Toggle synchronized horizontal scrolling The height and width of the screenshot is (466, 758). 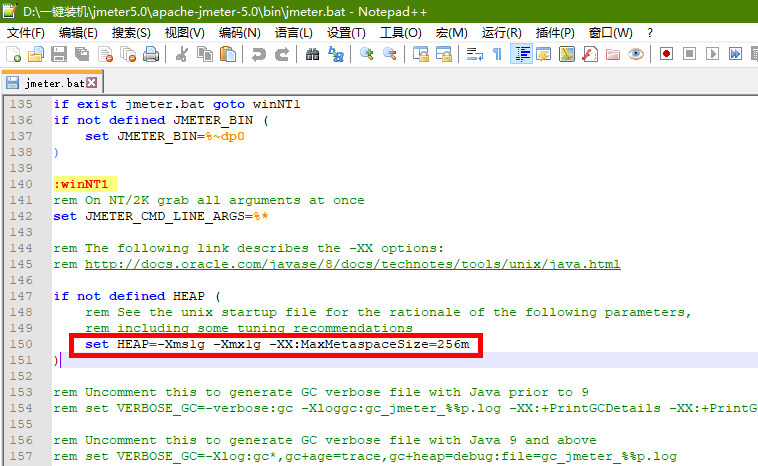[444, 54]
